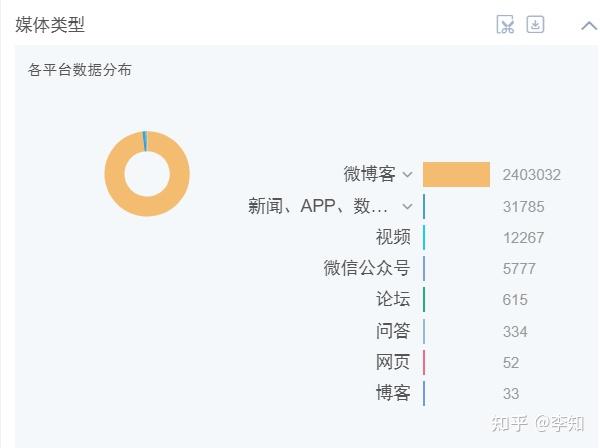Click the 论坛 row label
600x448 pixels.
click(x=393, y=299)
